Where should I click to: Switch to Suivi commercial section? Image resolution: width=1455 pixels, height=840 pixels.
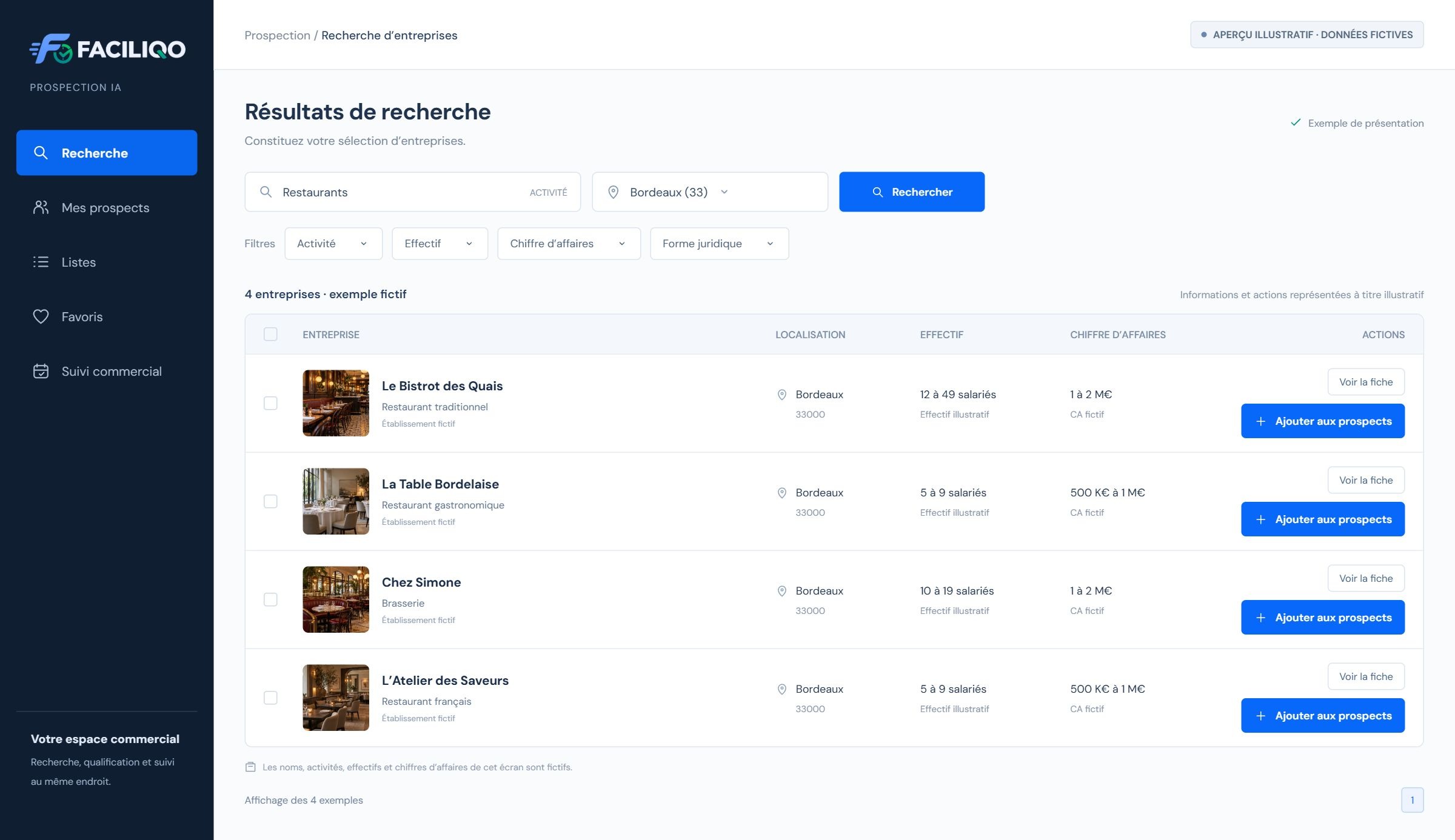107,371
